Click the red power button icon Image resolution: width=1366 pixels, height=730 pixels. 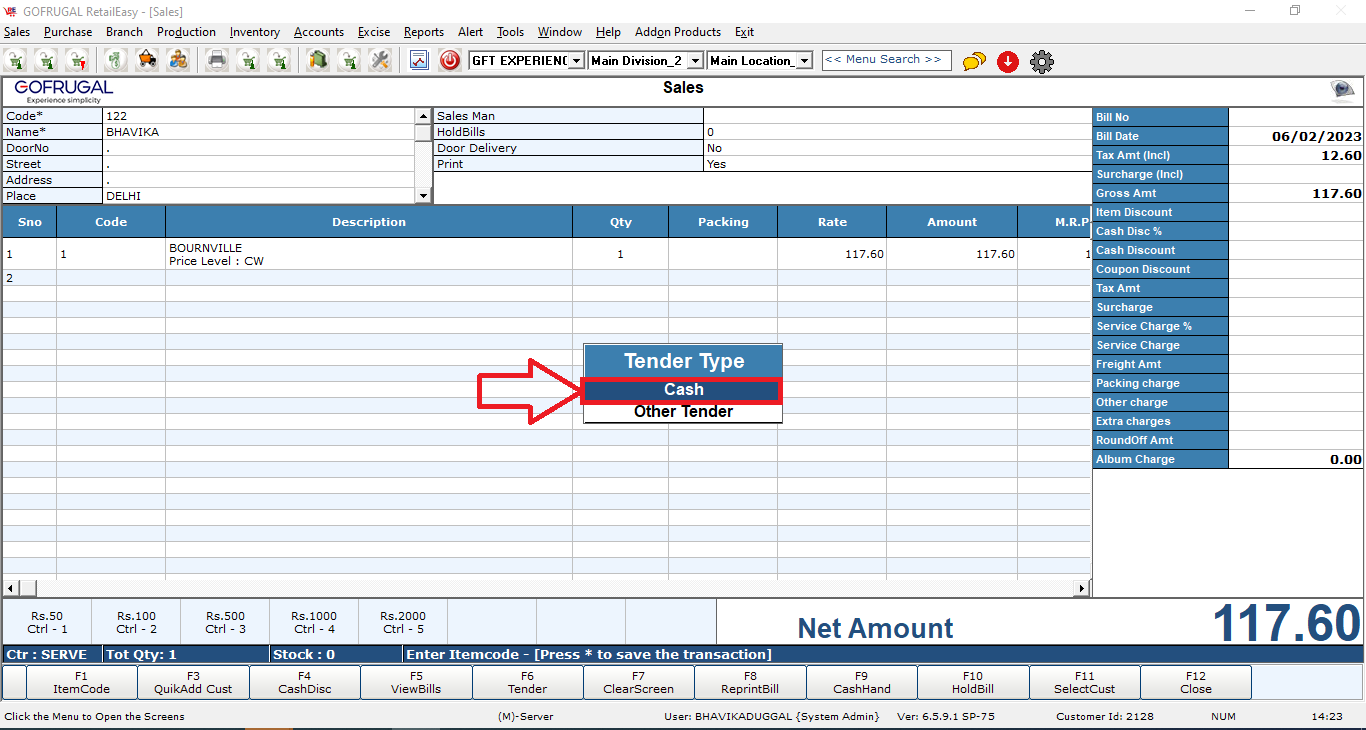450,61
